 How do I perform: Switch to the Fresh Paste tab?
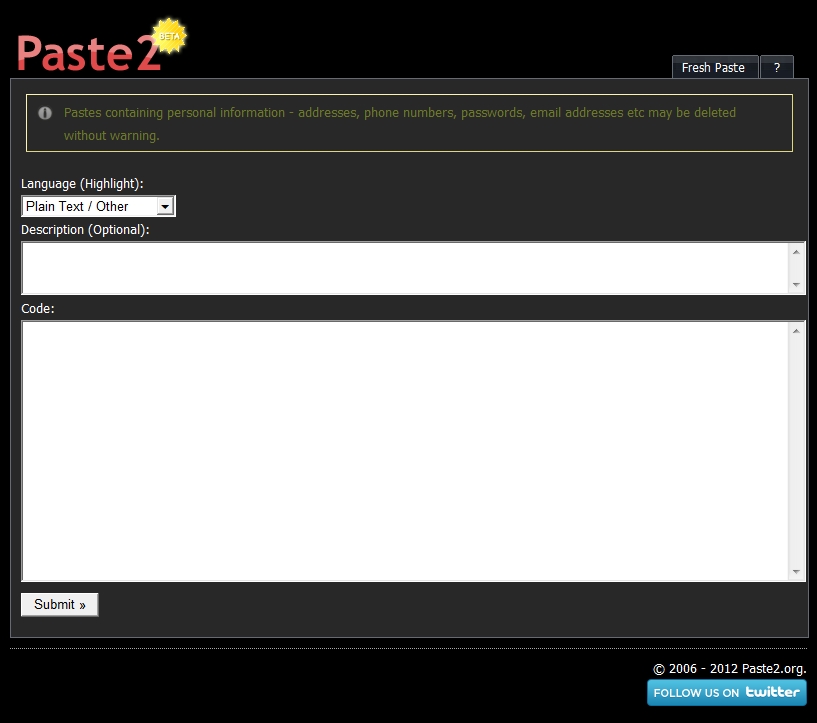(714, 67)
